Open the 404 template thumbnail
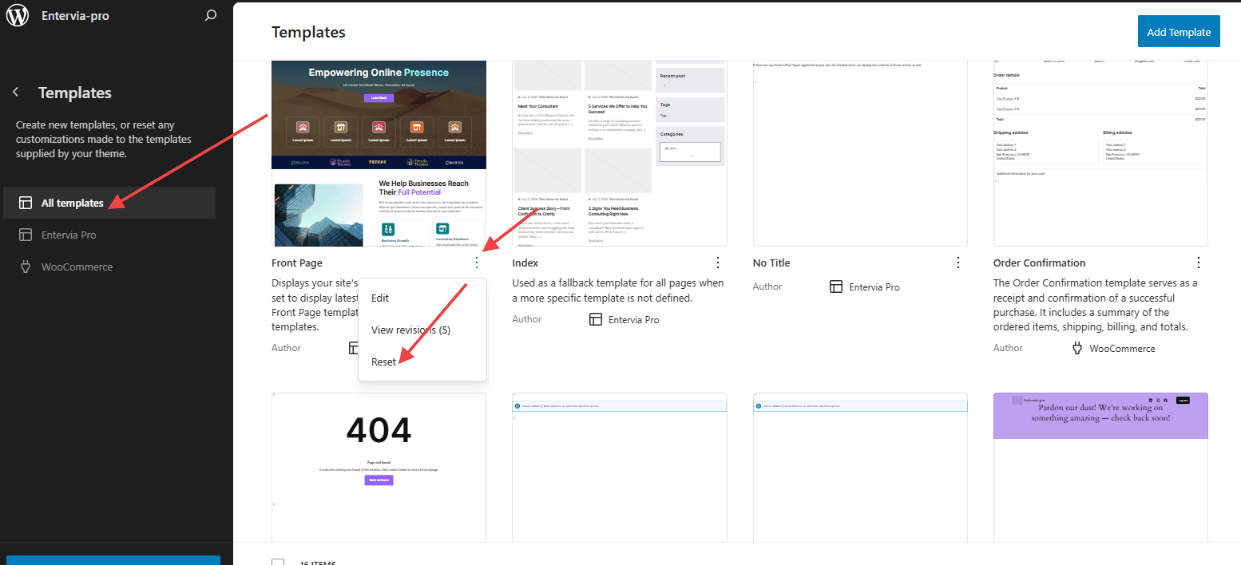1241x565 pixels. pyautogui.click(x=379, y=466)
